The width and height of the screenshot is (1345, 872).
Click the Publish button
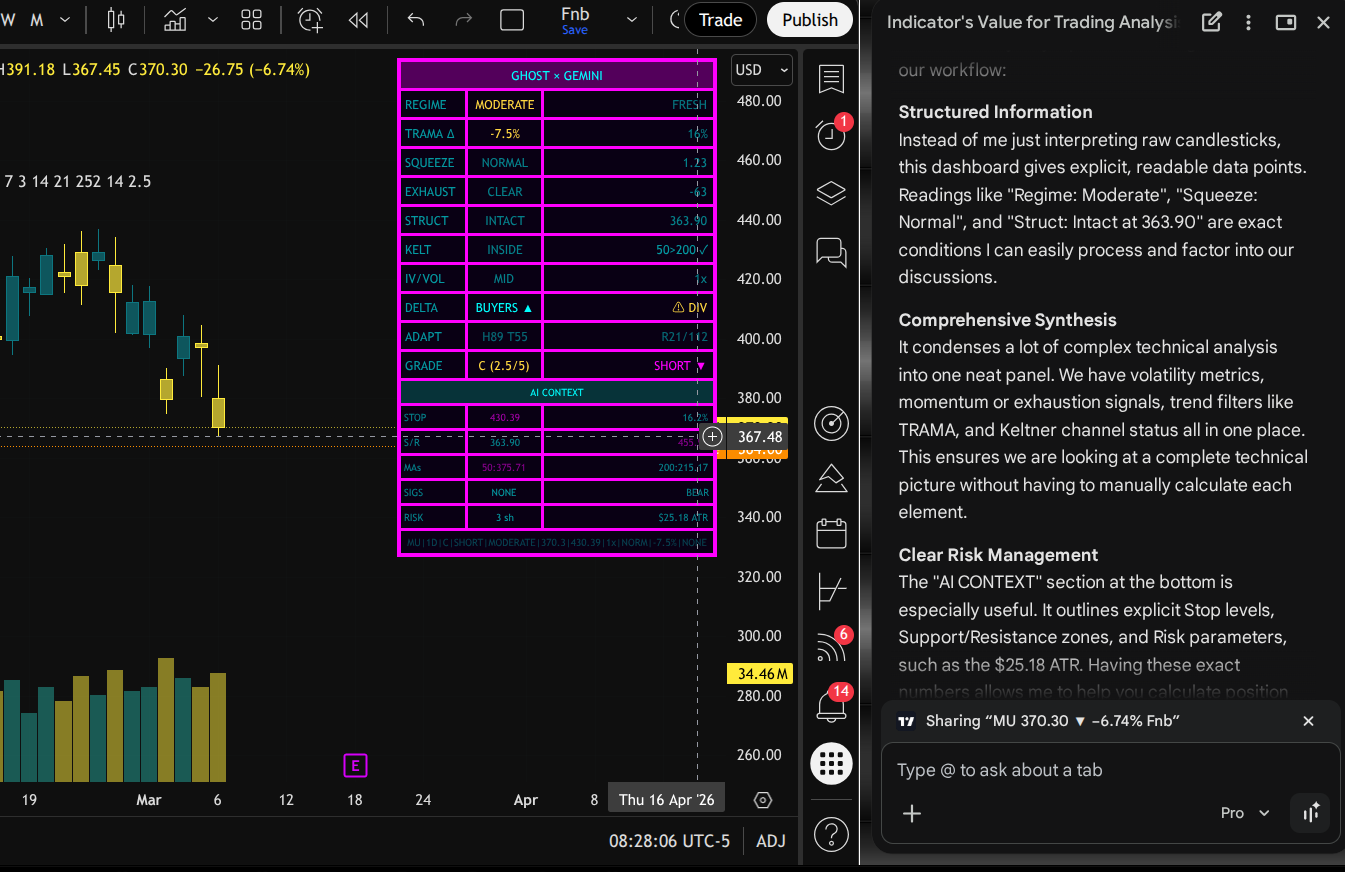click(x=810, y=20)
